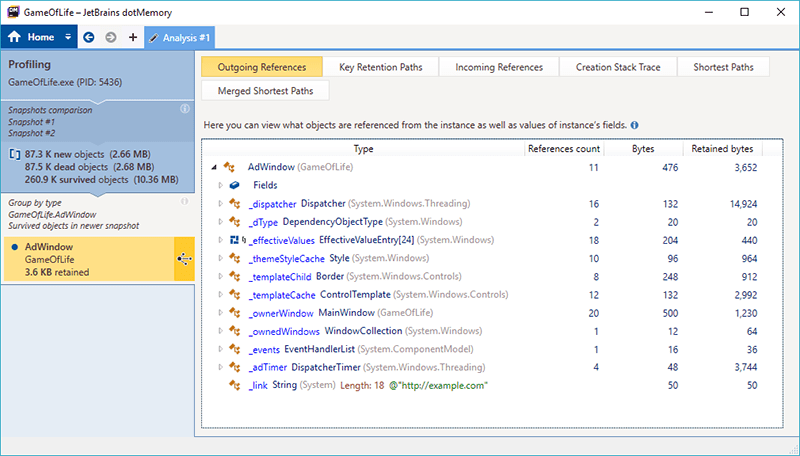This screenshot has width=800, height=456.
Task: Click the Home button
Action: (x=32, y=37)
